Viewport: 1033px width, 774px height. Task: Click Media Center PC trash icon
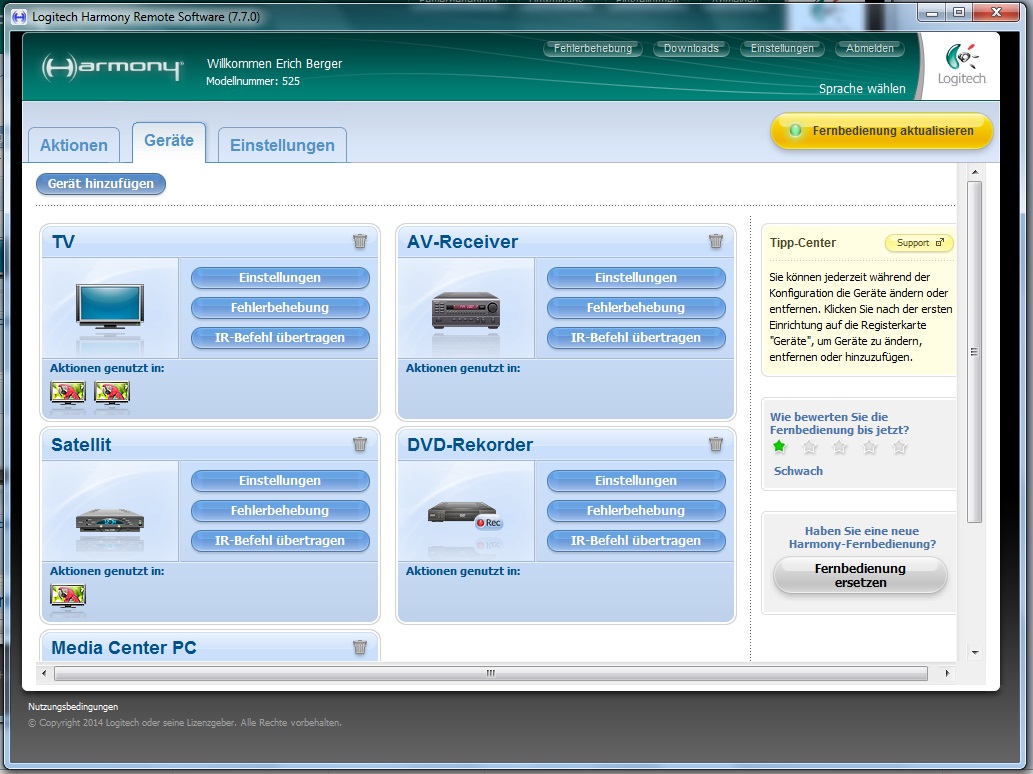click(360, 647)
